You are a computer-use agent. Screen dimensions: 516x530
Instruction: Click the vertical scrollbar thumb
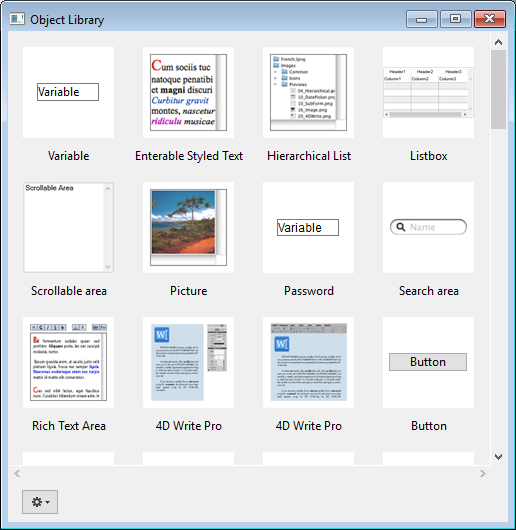tap(498, 90)
